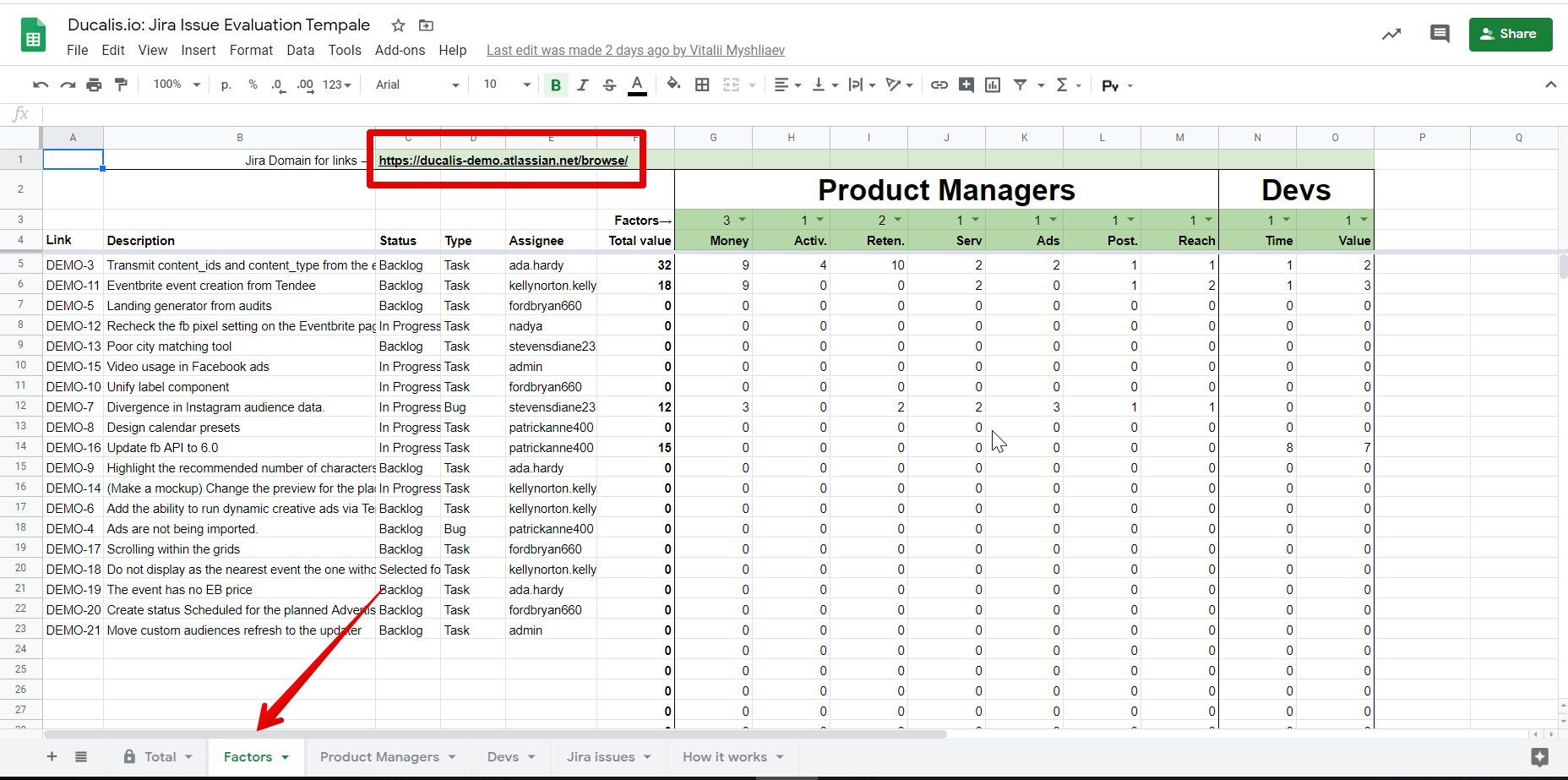Open the Arial font dropdown
Viewport: 1568px width, 780px height.
[x=417, y=85]
